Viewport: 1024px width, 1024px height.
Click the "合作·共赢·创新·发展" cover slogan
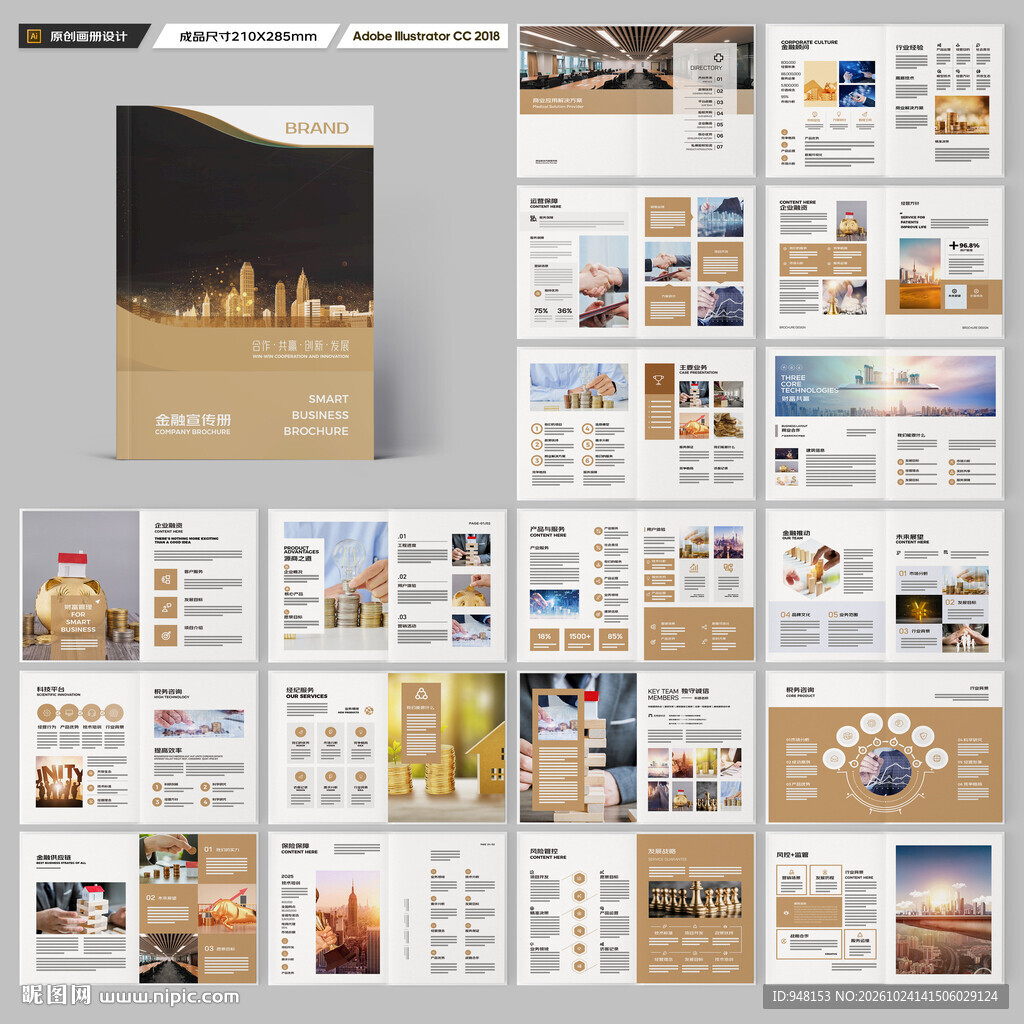[300, 345]
